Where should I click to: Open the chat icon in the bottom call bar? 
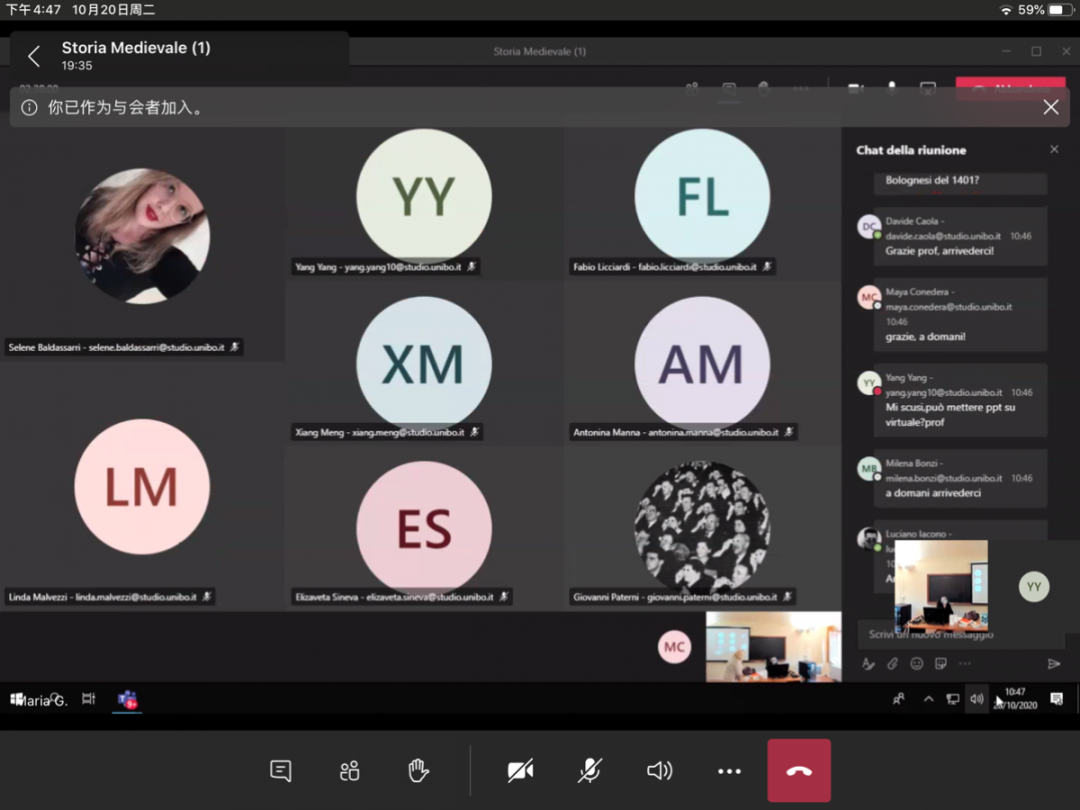coord(280,770)
